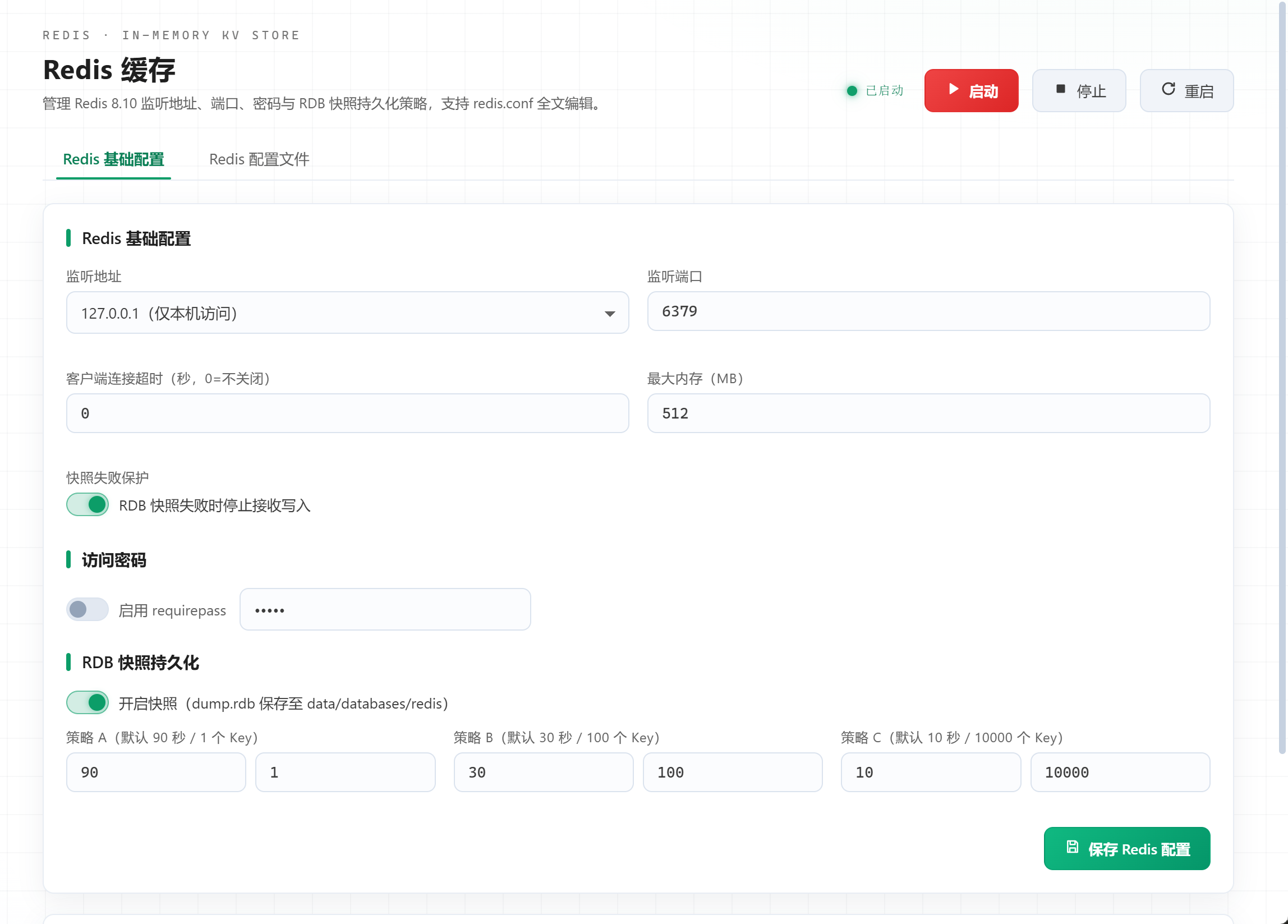Open the Redis 配置文件 tab
The width and height of the screenshot is (1288, 924).
coord(259,159)
